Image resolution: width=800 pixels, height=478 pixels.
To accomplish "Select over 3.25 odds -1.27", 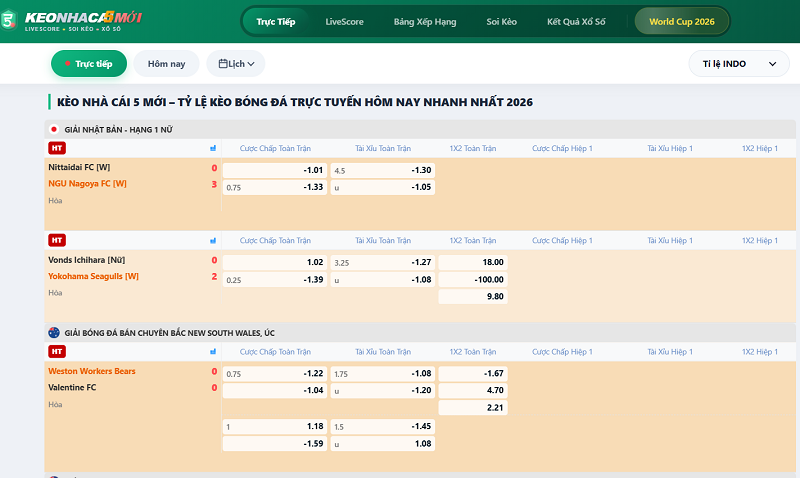I will 383,262.
